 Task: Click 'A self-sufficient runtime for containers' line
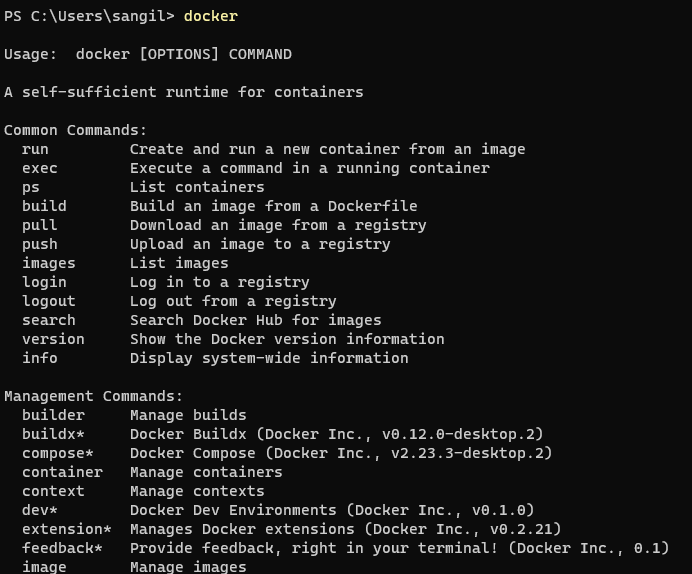pyautogui.click(x=184, y=92)
